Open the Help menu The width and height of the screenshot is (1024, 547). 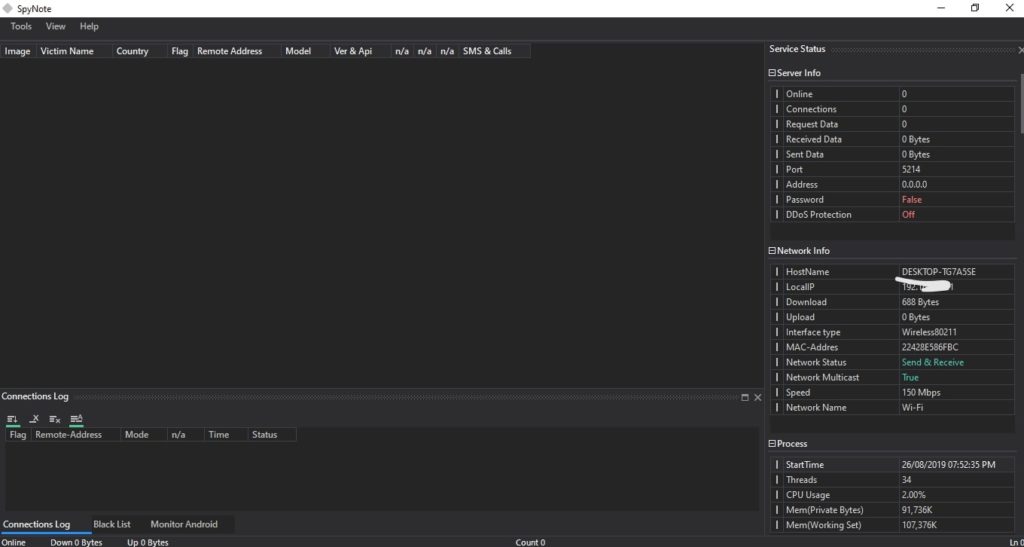[x=89, y=26]
